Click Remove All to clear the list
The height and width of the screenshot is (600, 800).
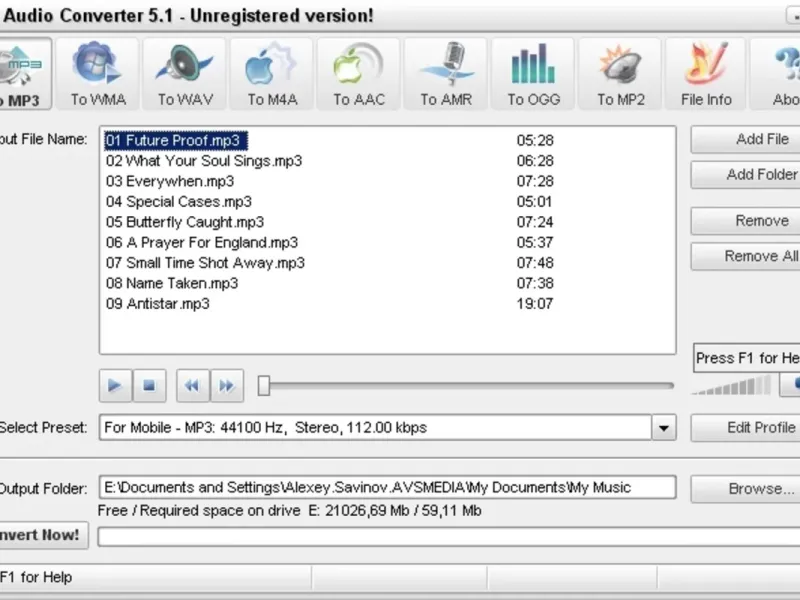pyautogui.click(x=745, y=256)
